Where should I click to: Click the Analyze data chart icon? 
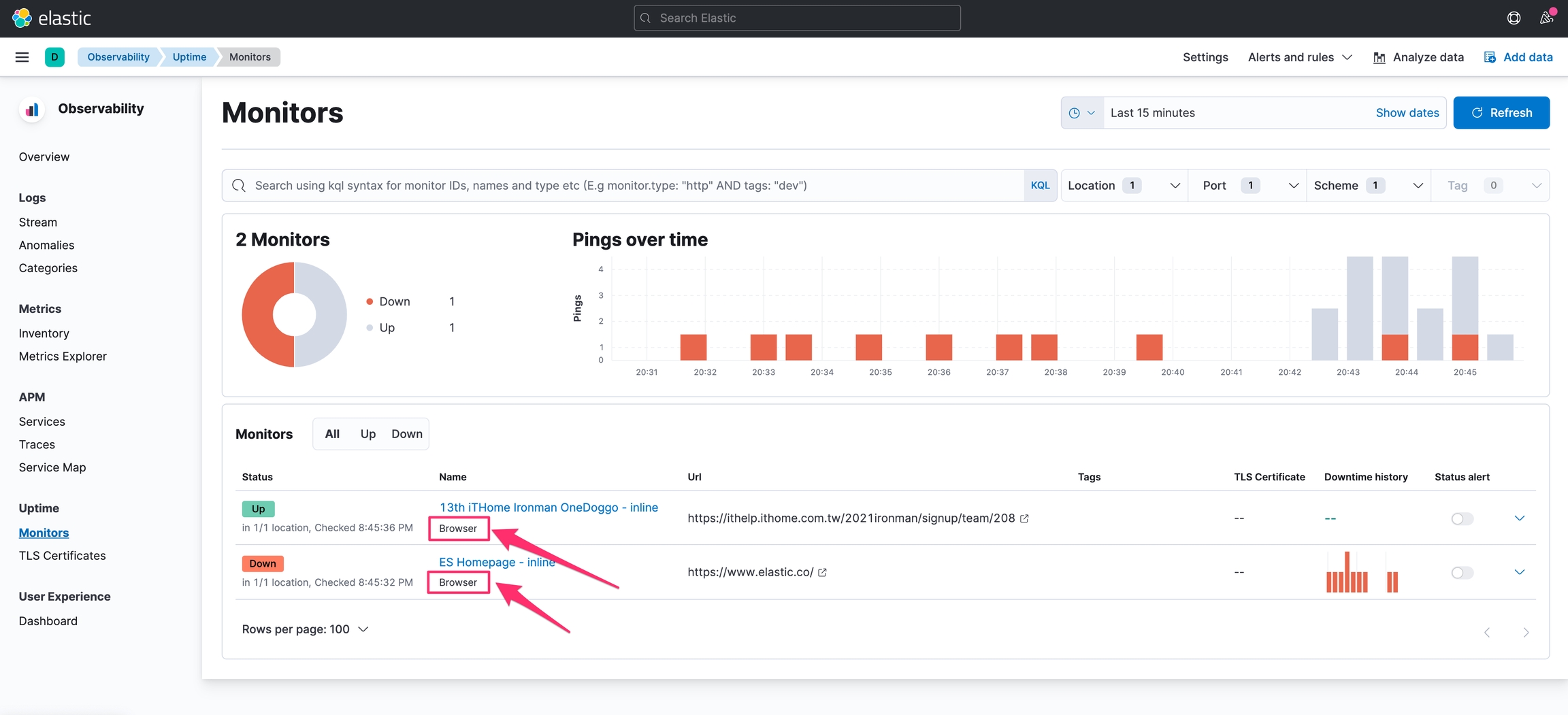1379,58
